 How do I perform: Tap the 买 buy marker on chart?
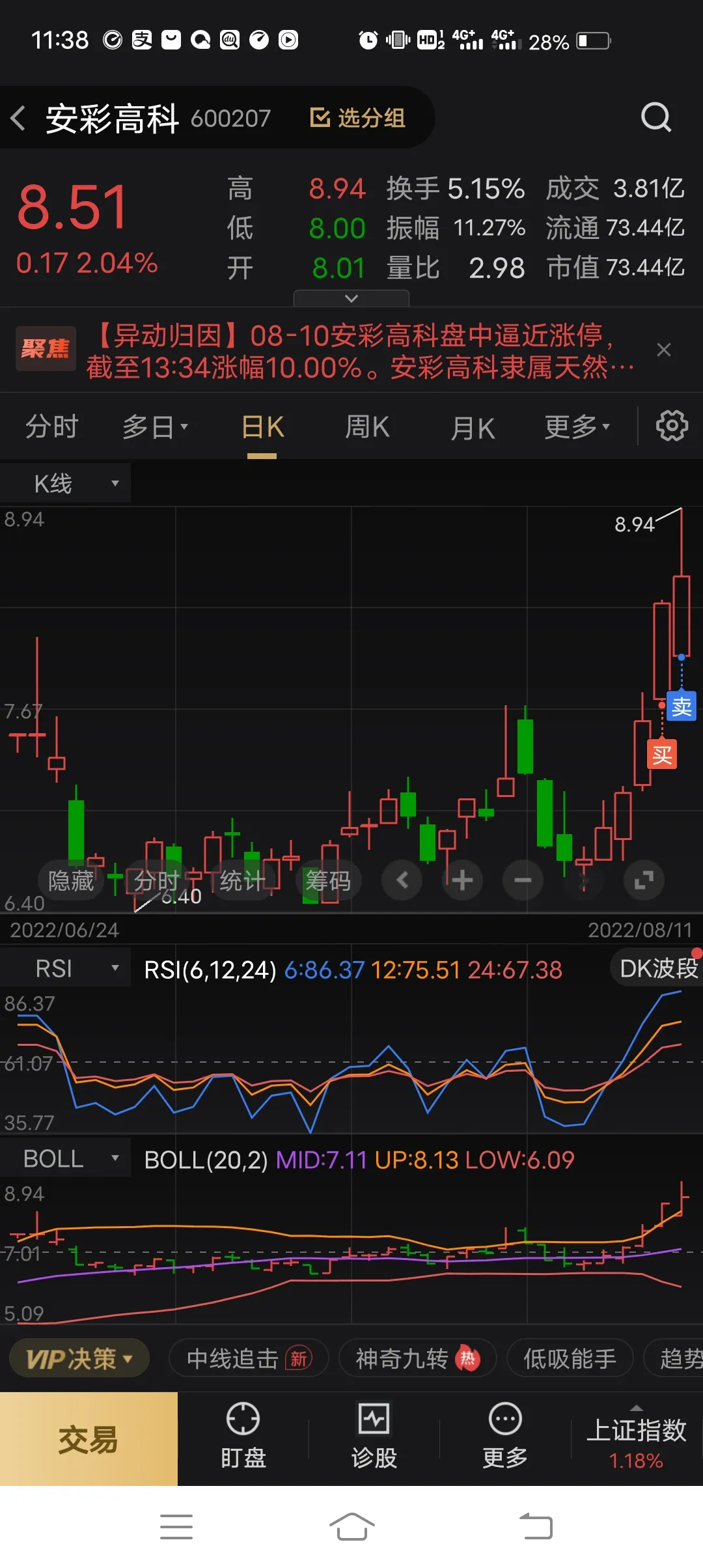(x=662, y=755)
